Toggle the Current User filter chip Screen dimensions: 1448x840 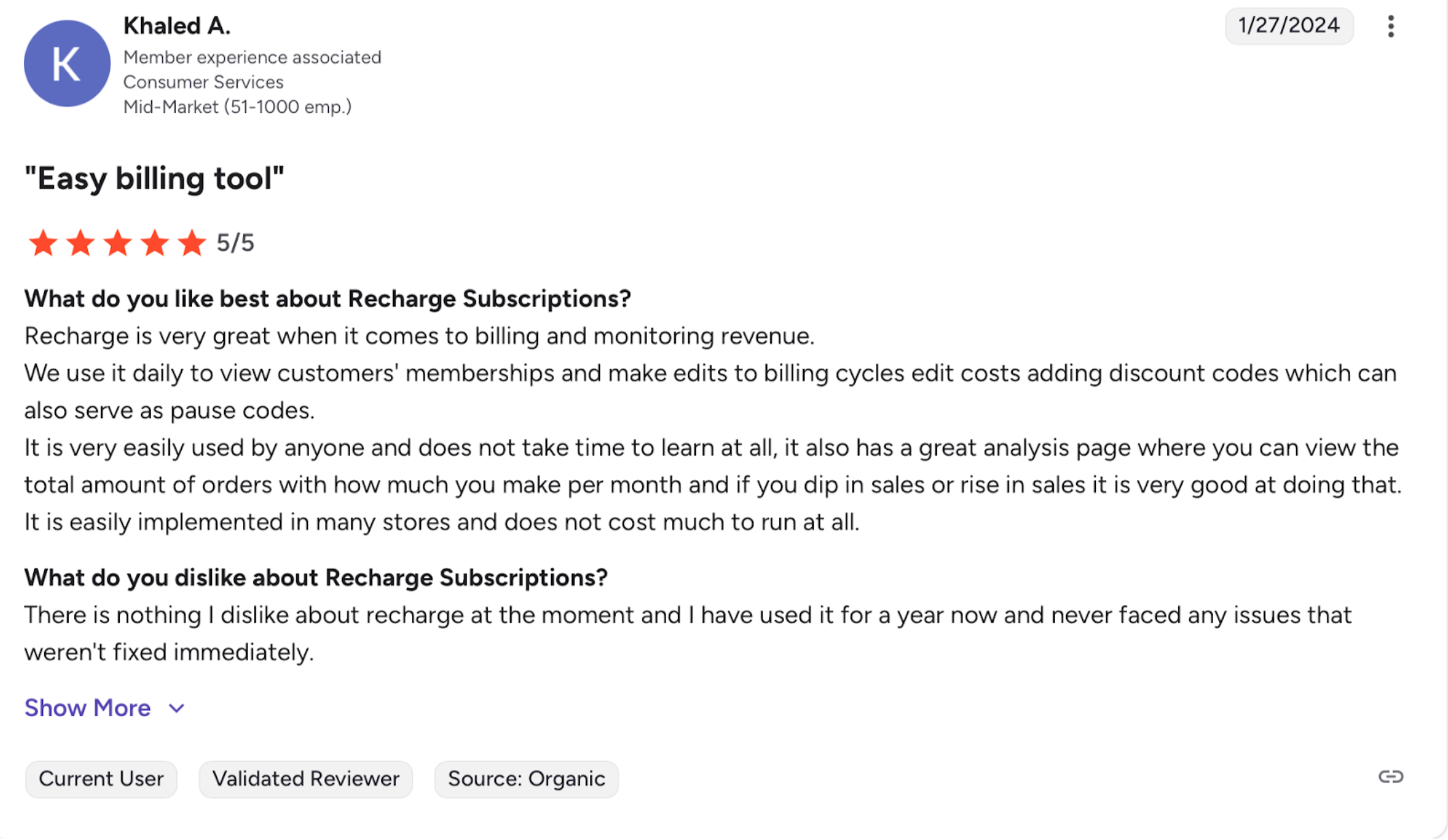(x=101, y=778)
